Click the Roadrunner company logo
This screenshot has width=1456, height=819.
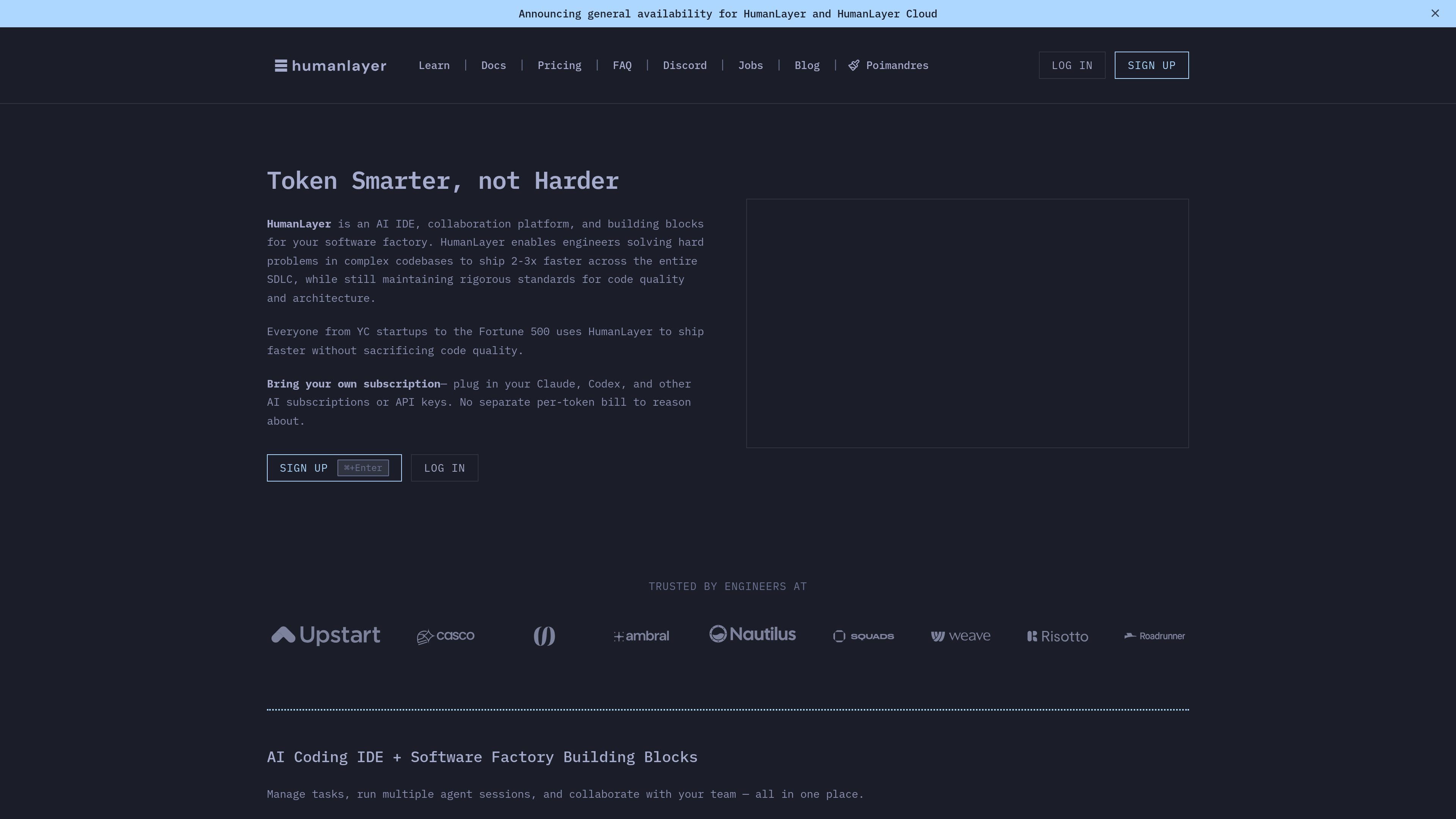(x=1154, y=636)
